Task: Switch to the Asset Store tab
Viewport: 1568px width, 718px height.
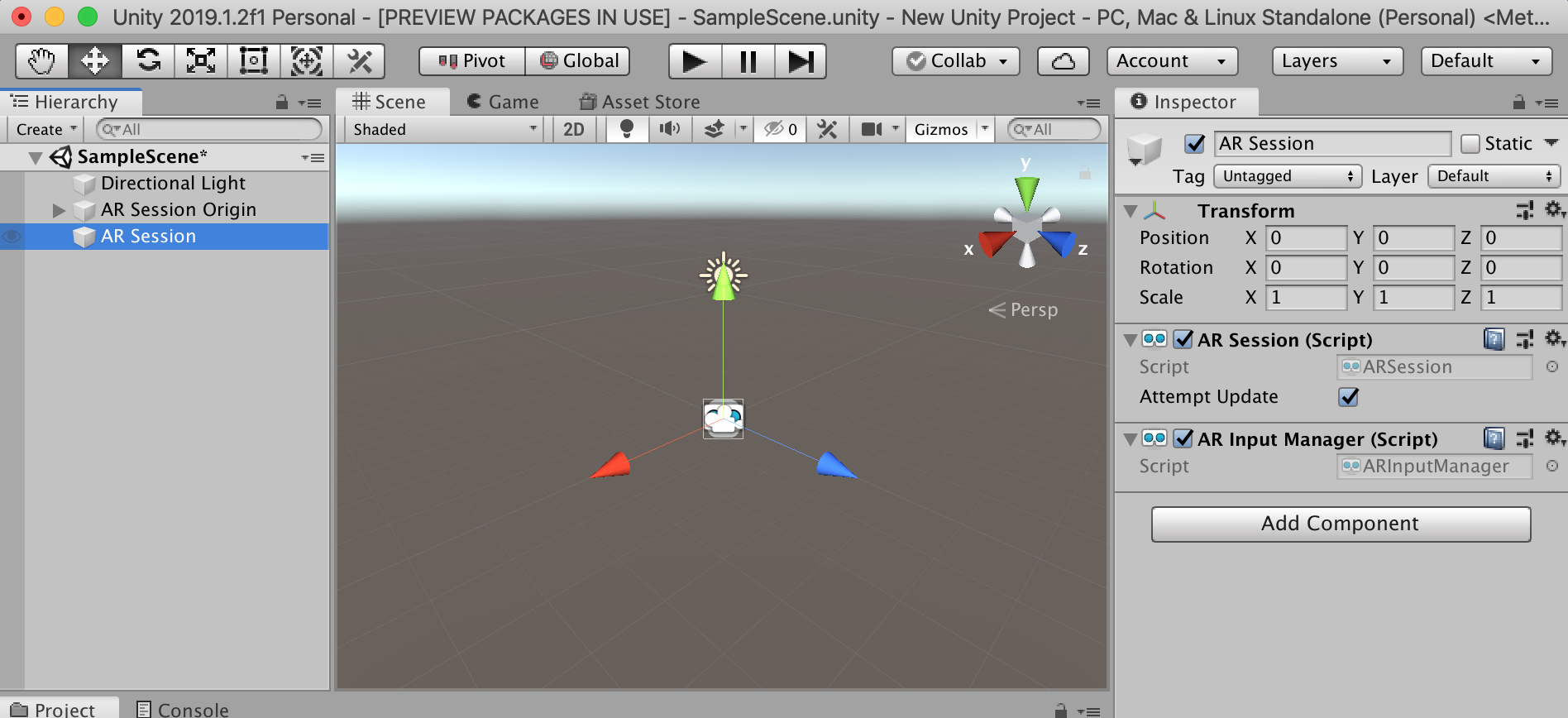Action: (640, 102)
